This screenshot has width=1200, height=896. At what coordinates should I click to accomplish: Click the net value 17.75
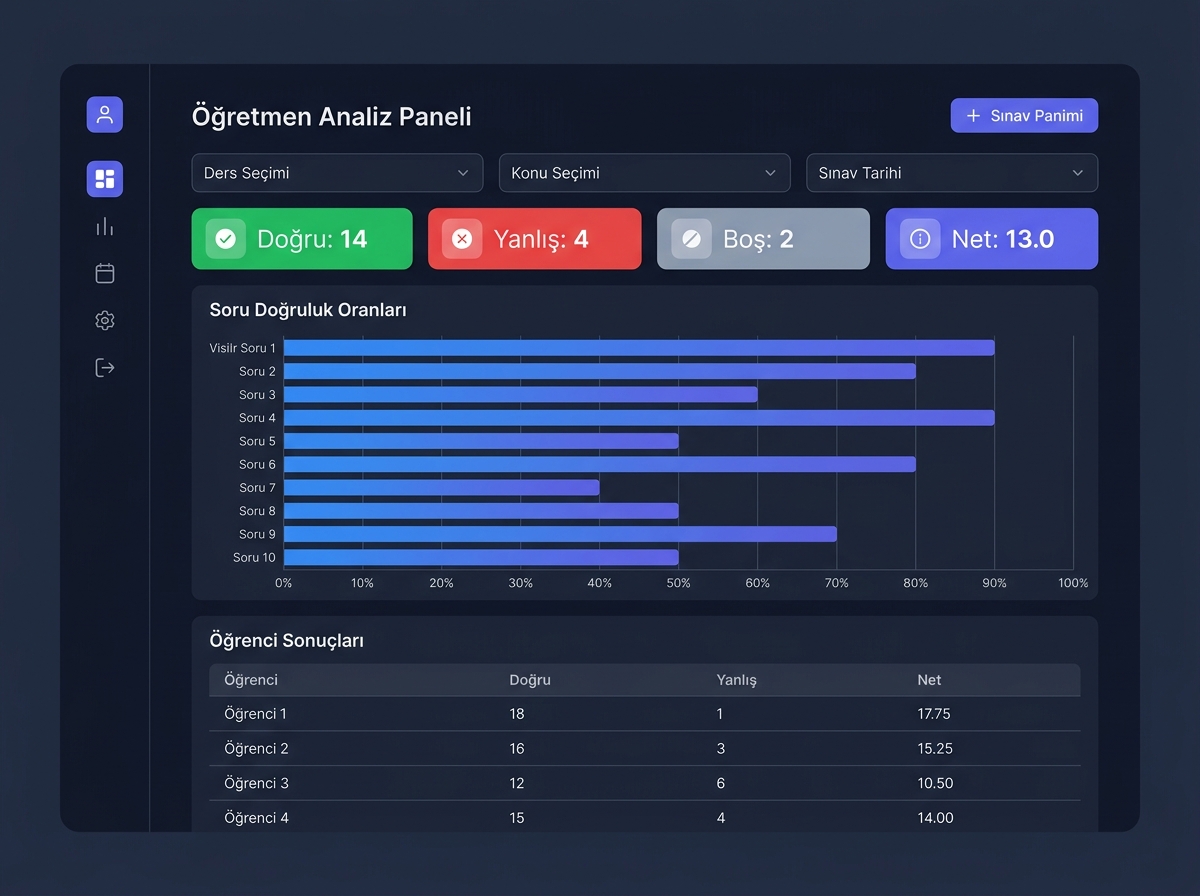click(934, 714)
